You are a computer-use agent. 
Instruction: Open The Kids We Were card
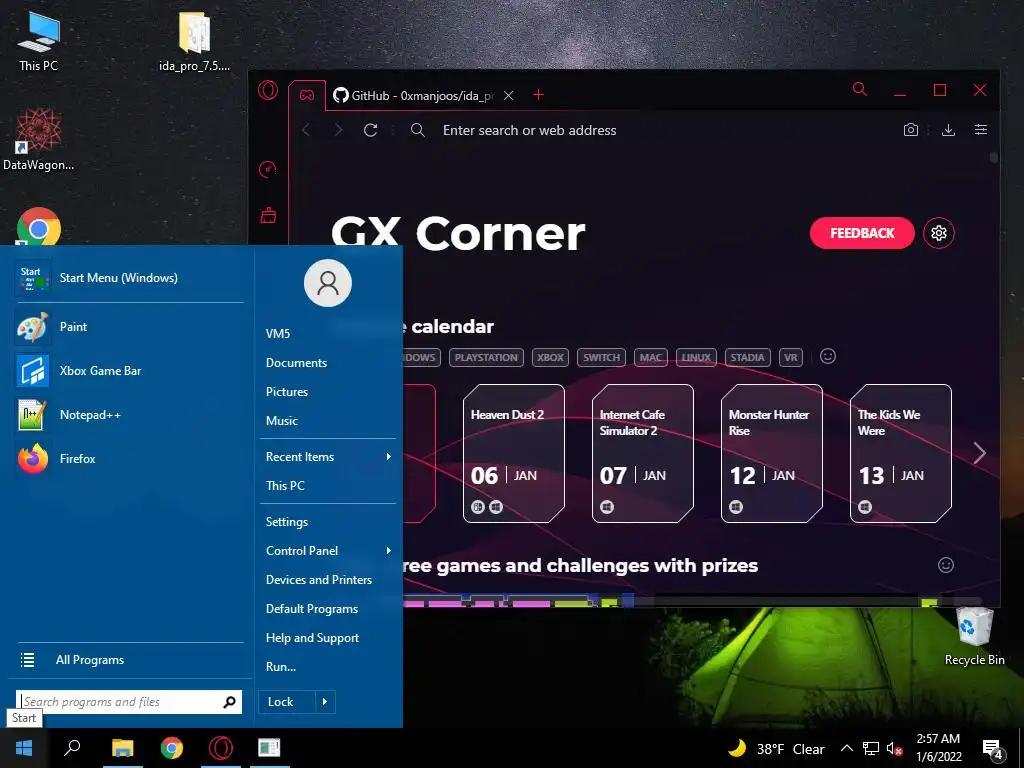pos(901,453)
